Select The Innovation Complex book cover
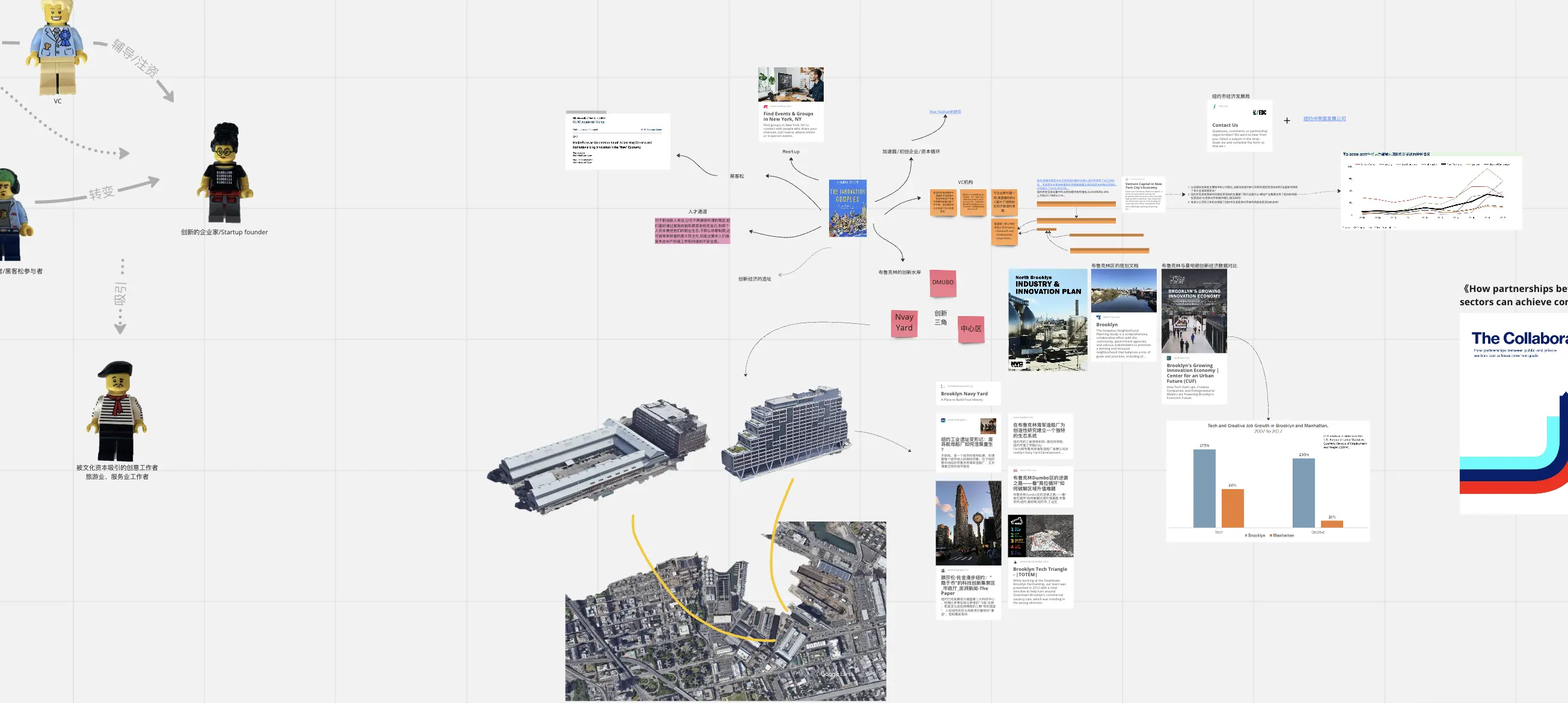This screenshot has height=703, width=1568. (847, 208)
